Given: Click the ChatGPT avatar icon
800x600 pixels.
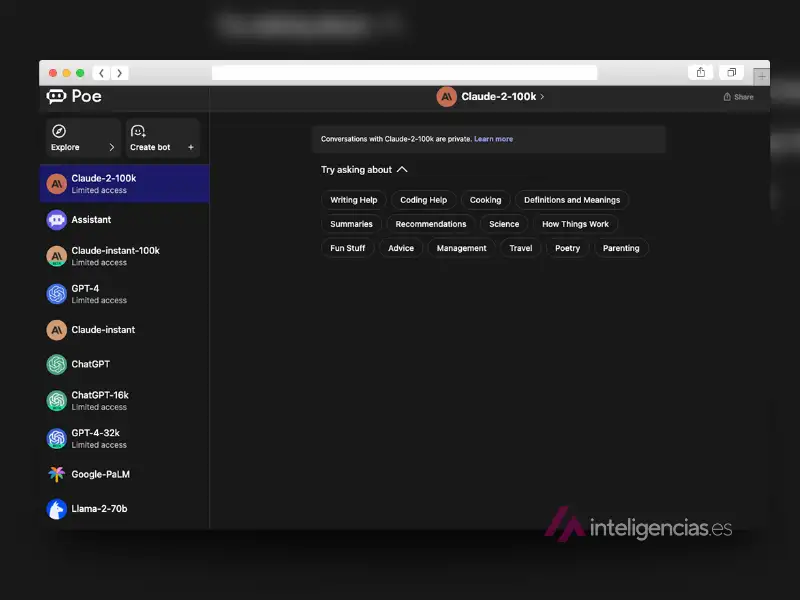Looking at the screenshot, I should point(57,364).
